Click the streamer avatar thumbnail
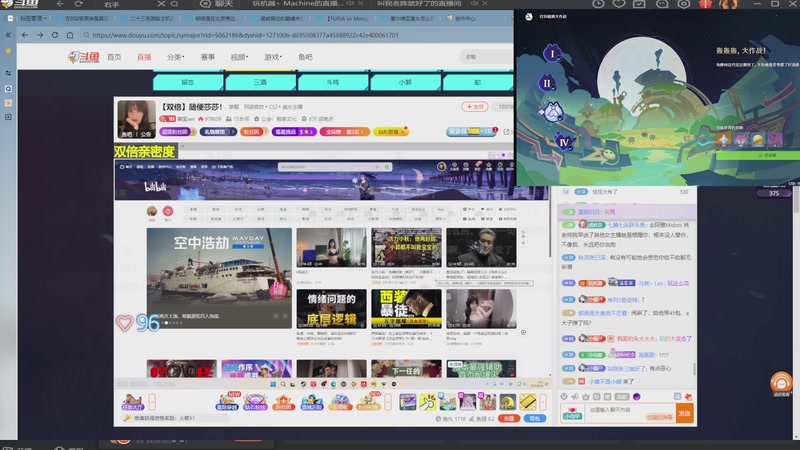 tap(136, 119)
